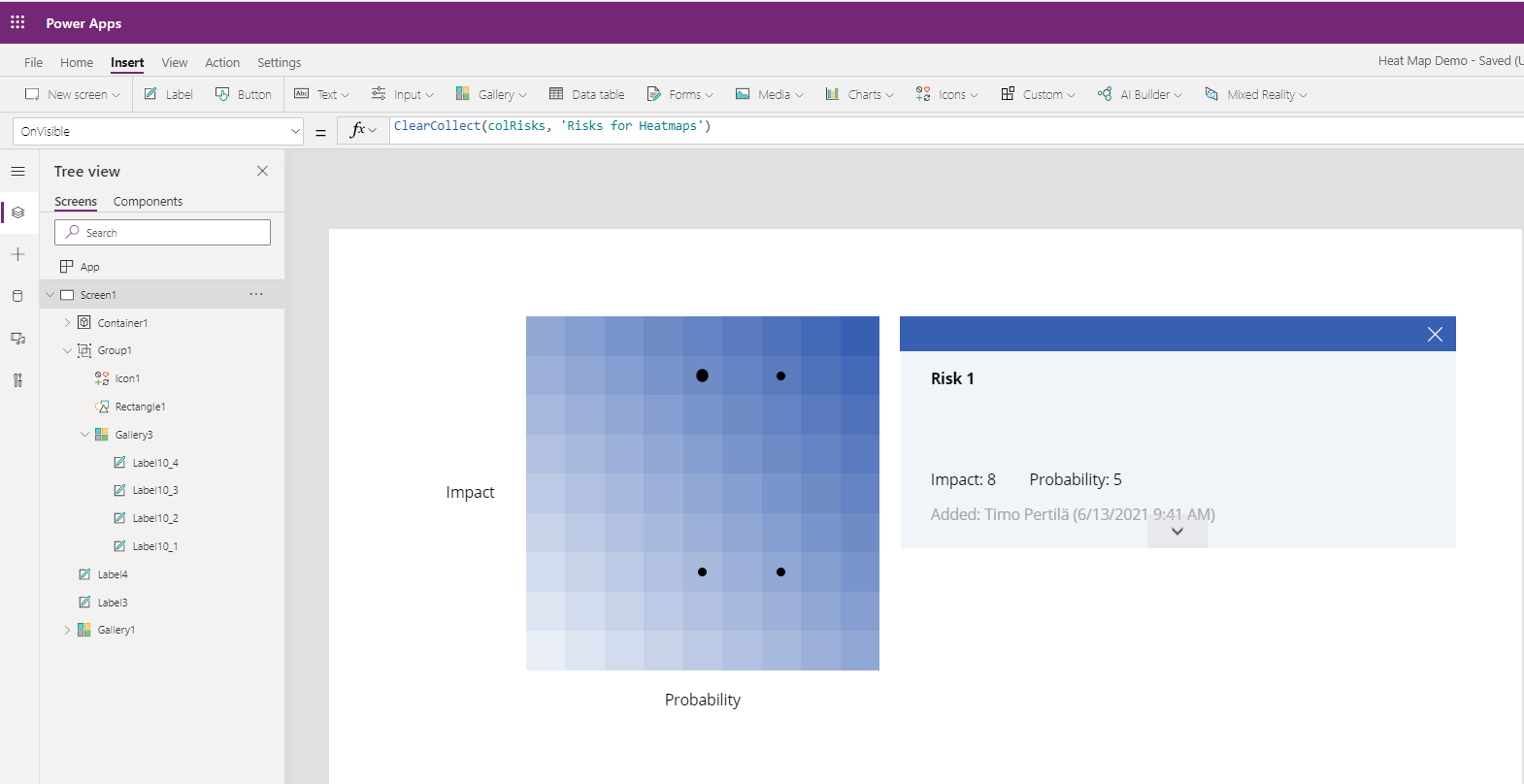Image resolution: width=1524 pixels, height=784 pixels.
Task: Open the Media sidebar icon
Action: pos(17,339)
